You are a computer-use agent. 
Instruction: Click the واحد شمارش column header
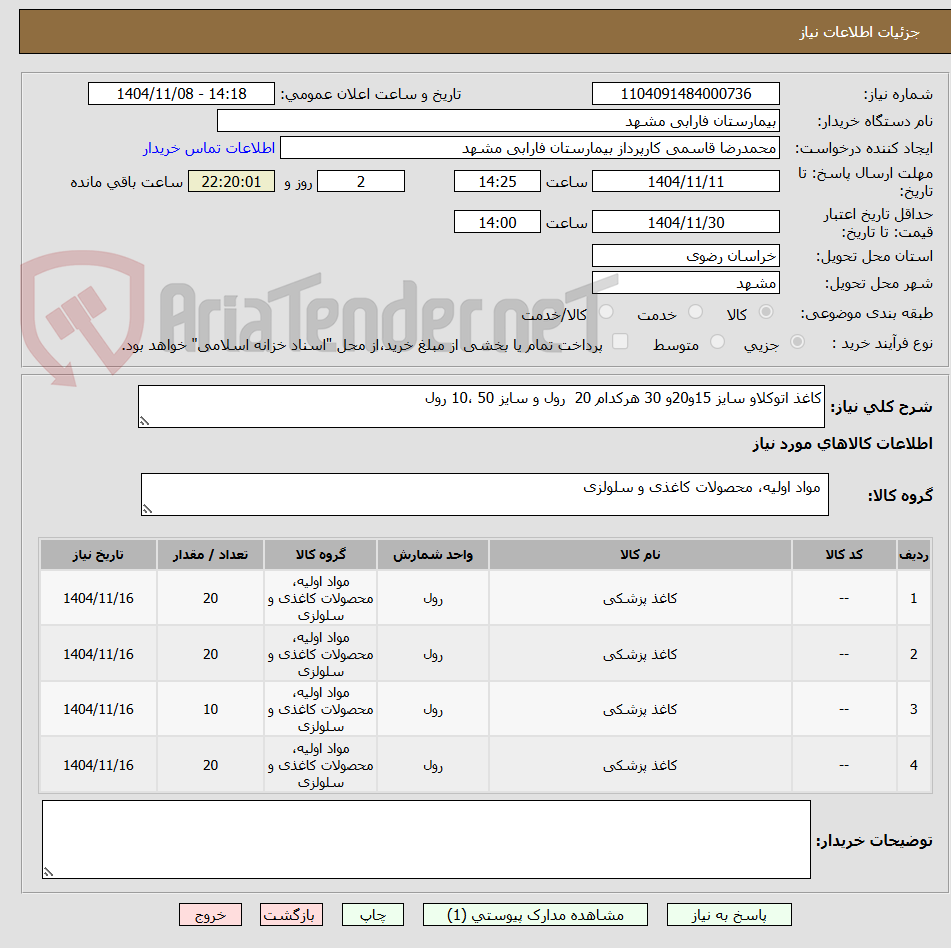(x=432, y=554)
